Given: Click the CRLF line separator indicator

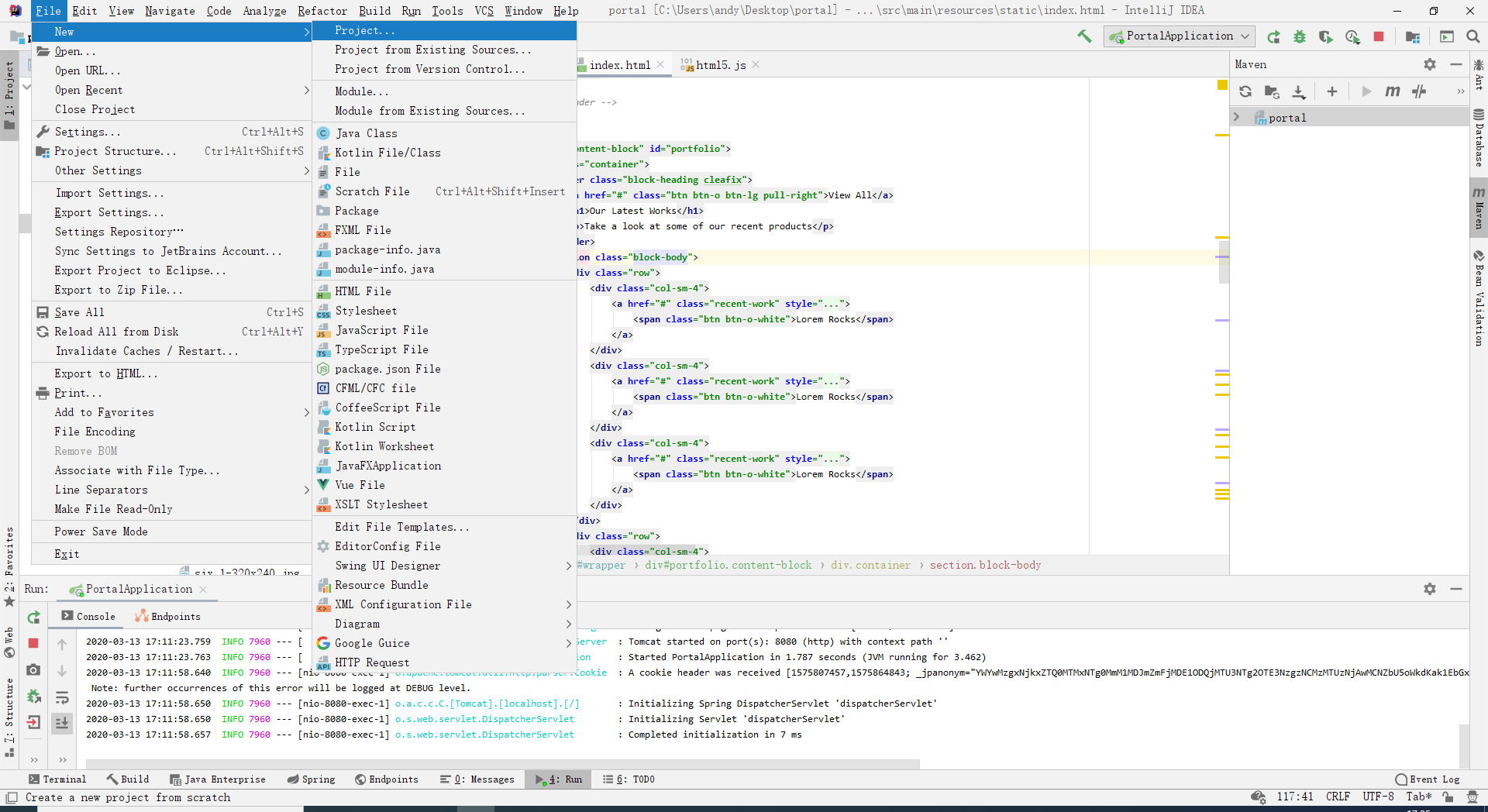Looking at the screenshot, I should click(1338, 797).
